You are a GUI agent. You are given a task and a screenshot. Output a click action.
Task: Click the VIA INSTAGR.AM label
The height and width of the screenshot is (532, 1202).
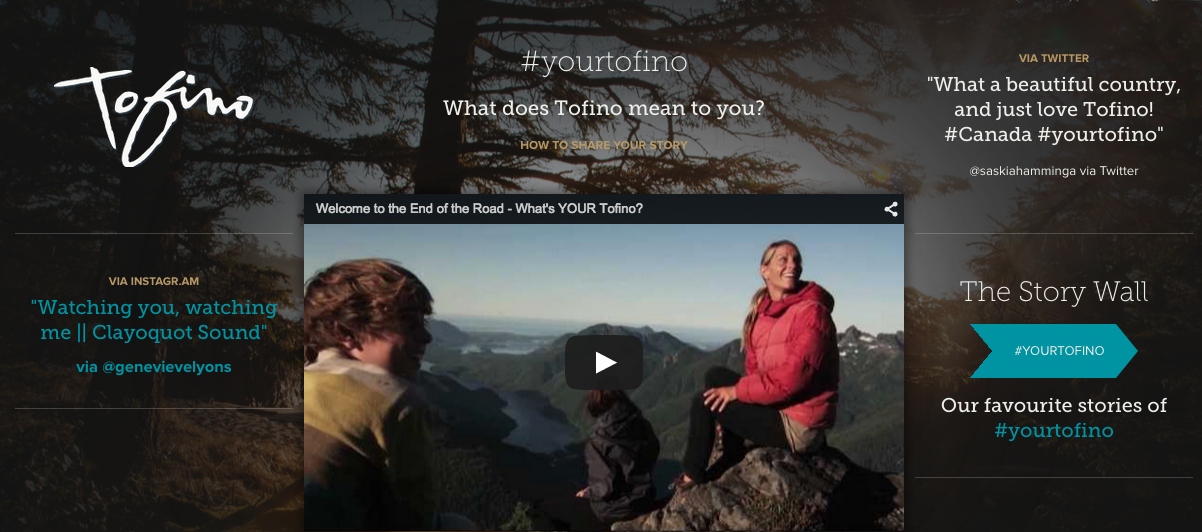154,282
